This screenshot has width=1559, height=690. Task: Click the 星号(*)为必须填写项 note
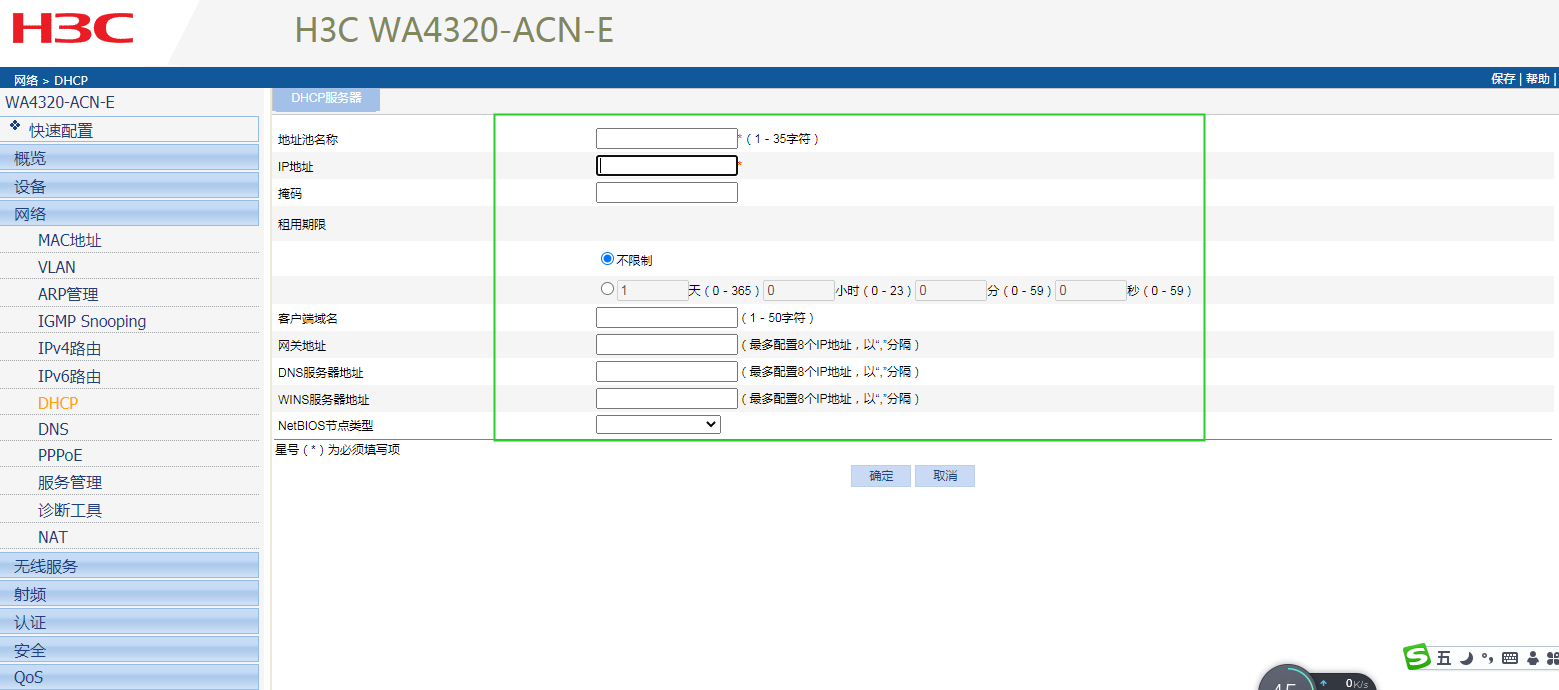click(338, 450)
